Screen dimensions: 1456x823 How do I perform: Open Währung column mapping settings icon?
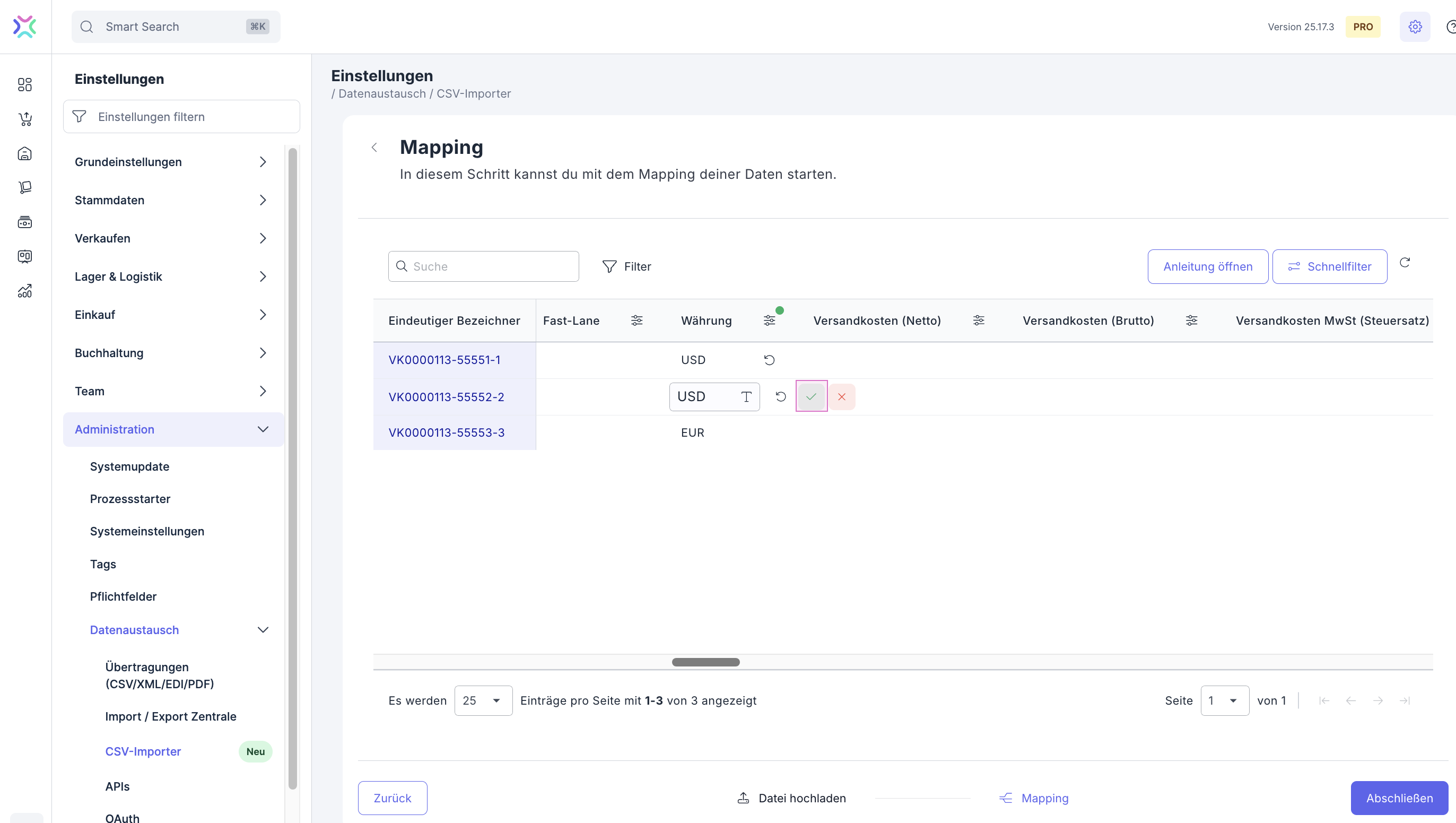[769, 320]
